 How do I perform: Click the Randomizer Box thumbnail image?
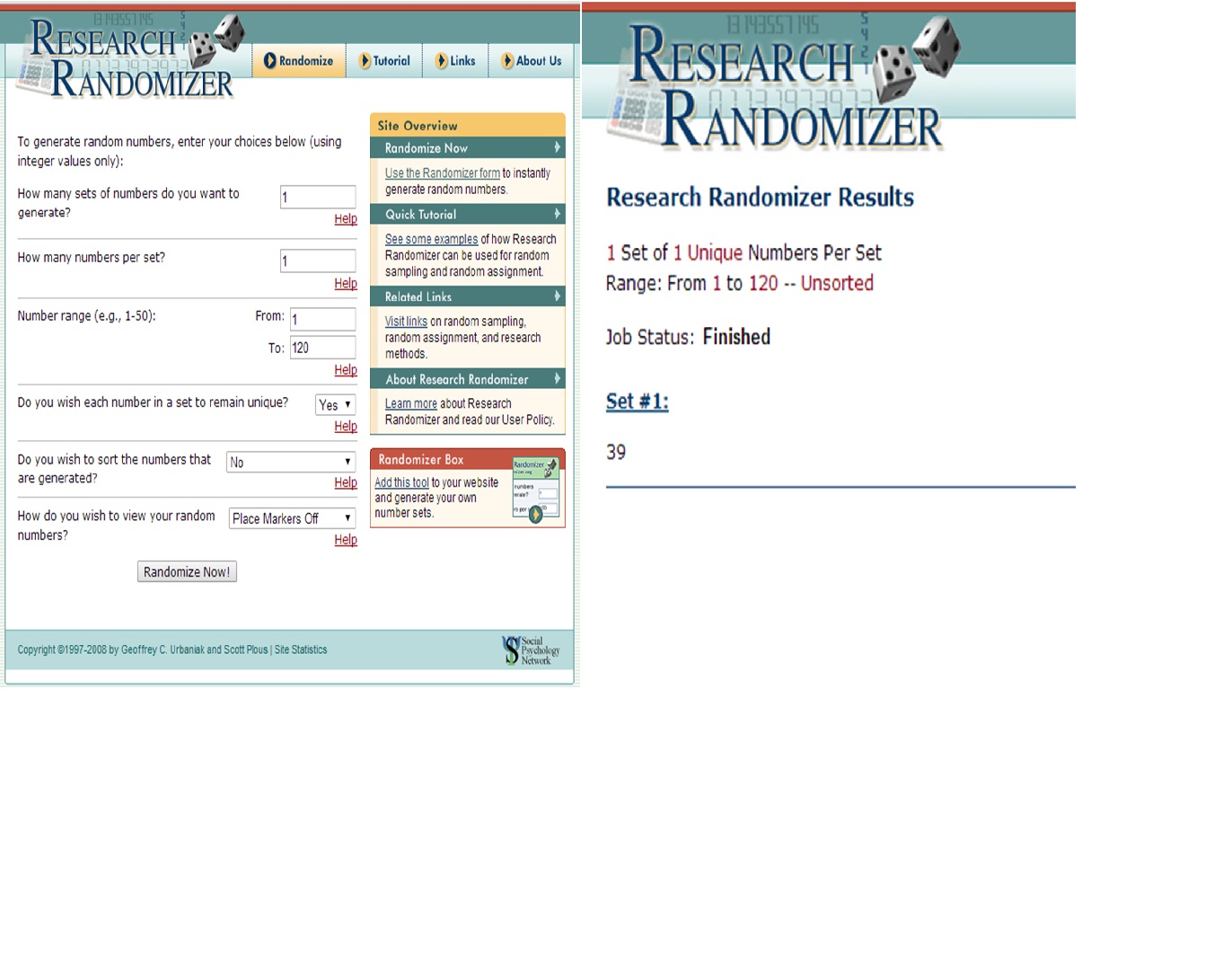536,490
